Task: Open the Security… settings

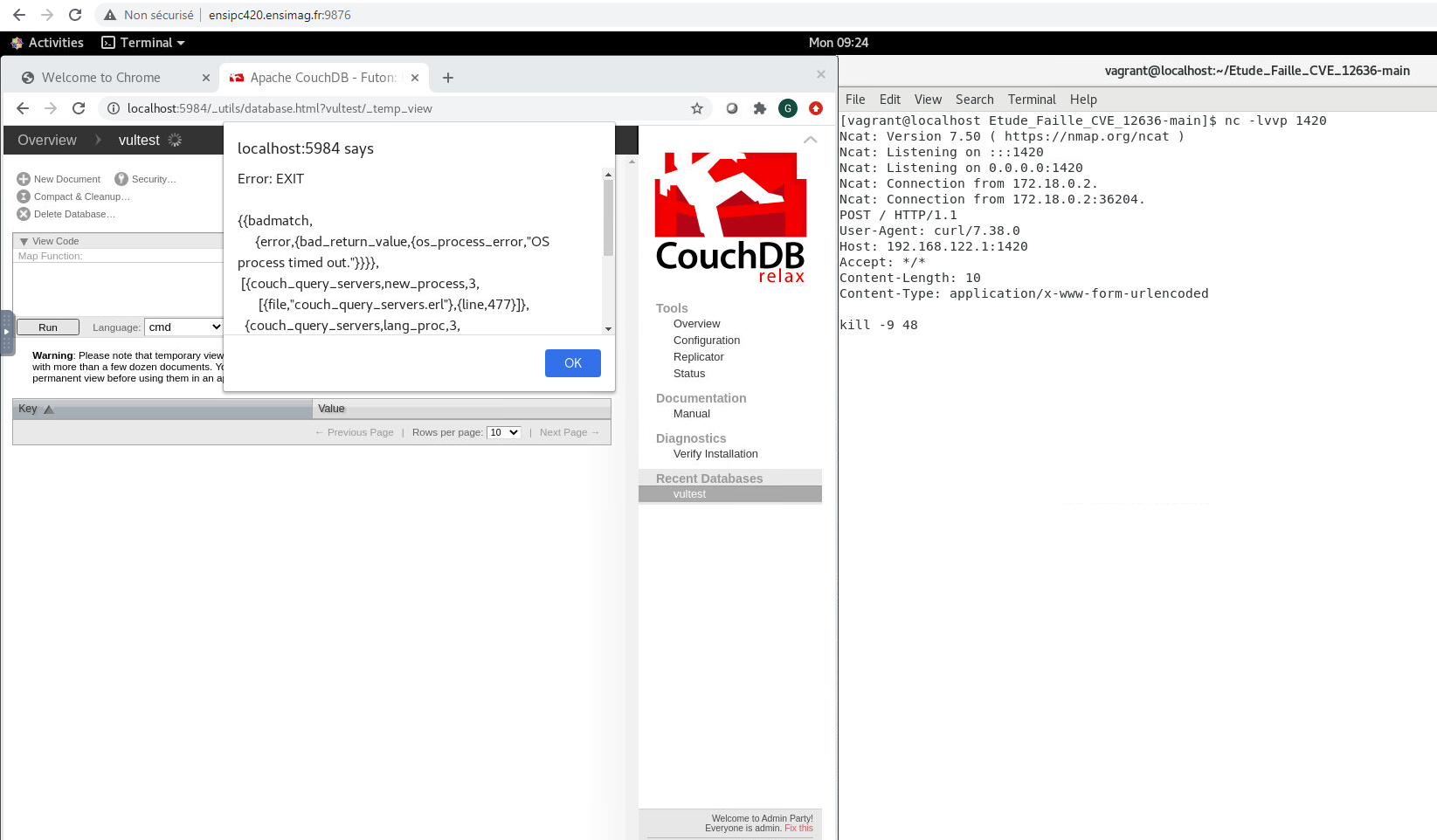Action: point(145,179)
